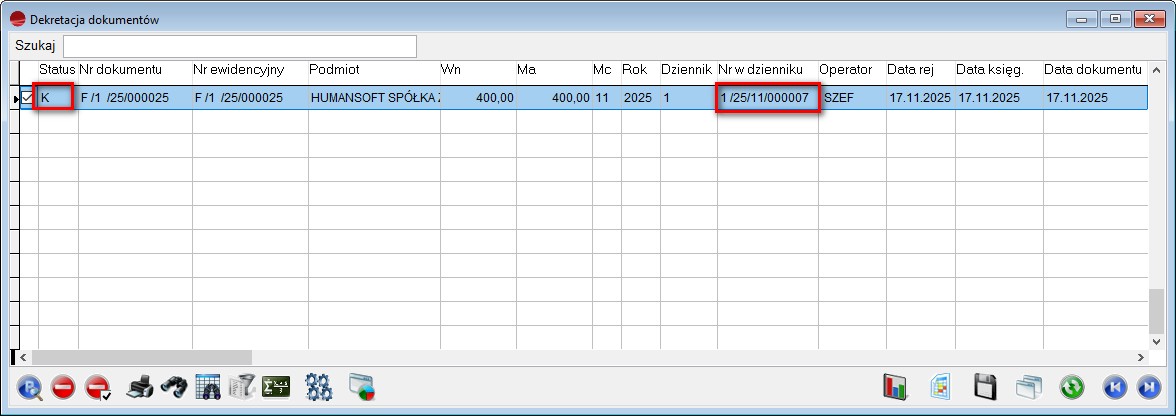Viewport: 1176px width, 416px height.
Task: Click horizontal scrollbar right arrow
Action: click(1140, 357)
